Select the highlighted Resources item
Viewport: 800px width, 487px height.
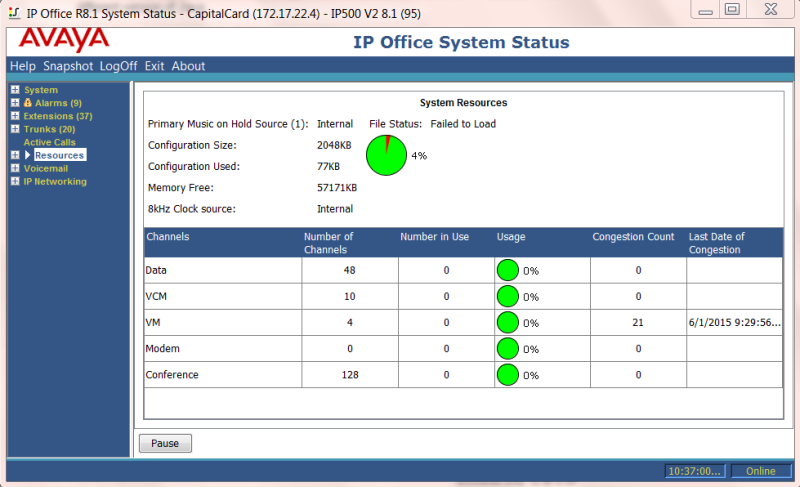tap(59, 155)
